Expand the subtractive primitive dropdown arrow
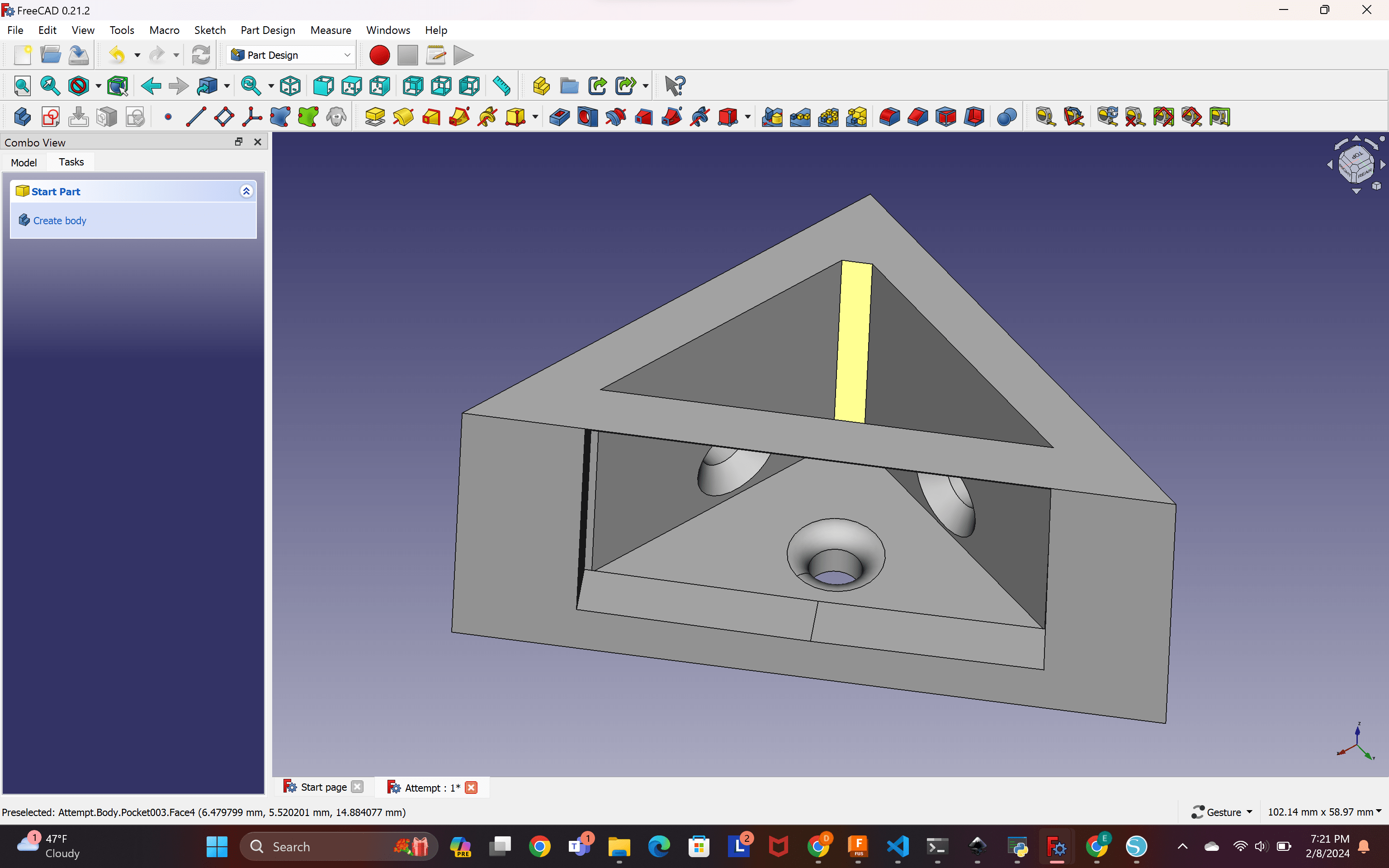The image size is (1389, 868). [x=747, y=117]
